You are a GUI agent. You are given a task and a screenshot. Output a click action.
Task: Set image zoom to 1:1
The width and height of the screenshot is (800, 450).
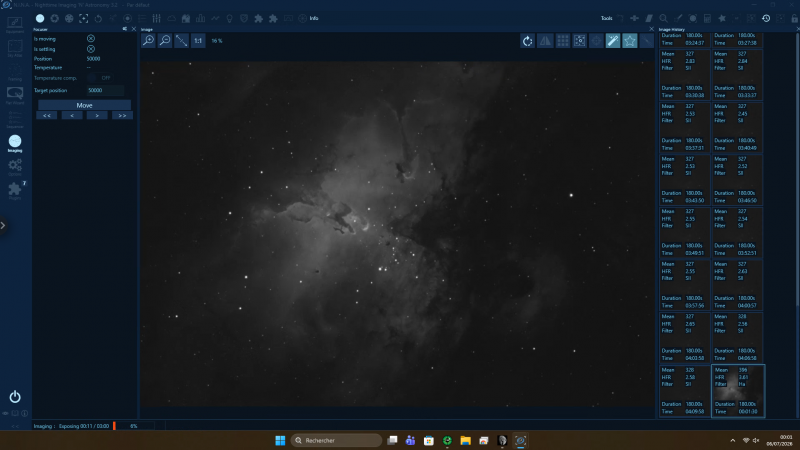pyautogui.click(x=198, y=40)
